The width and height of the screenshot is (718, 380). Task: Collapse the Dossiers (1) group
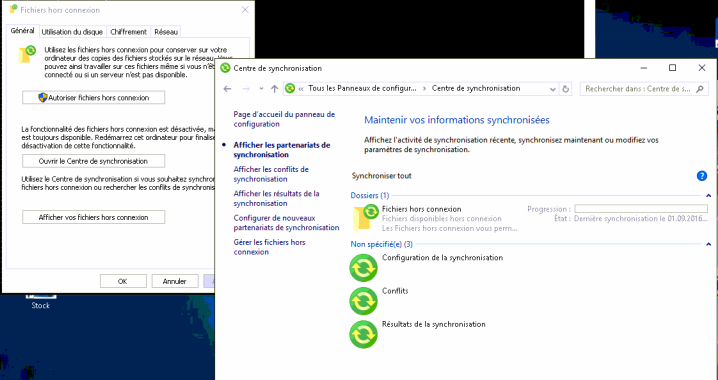pos(708,195)
